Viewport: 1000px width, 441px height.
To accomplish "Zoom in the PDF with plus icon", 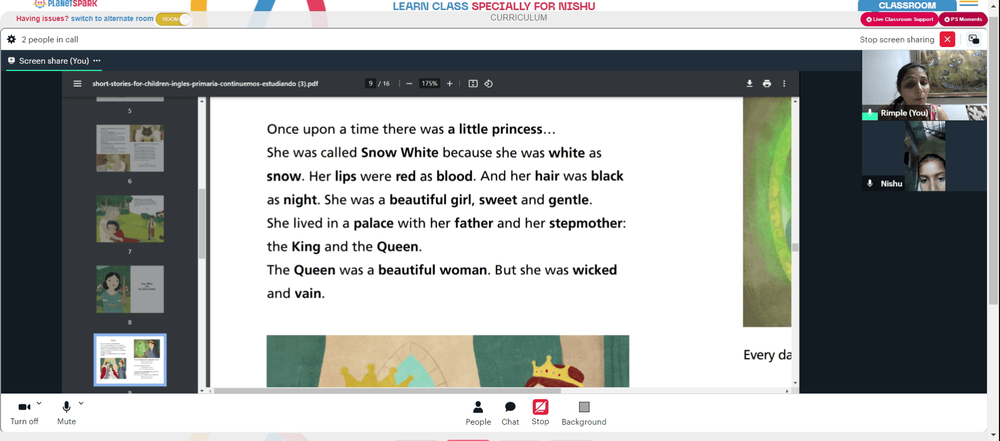I will click(x=450, y=84).
